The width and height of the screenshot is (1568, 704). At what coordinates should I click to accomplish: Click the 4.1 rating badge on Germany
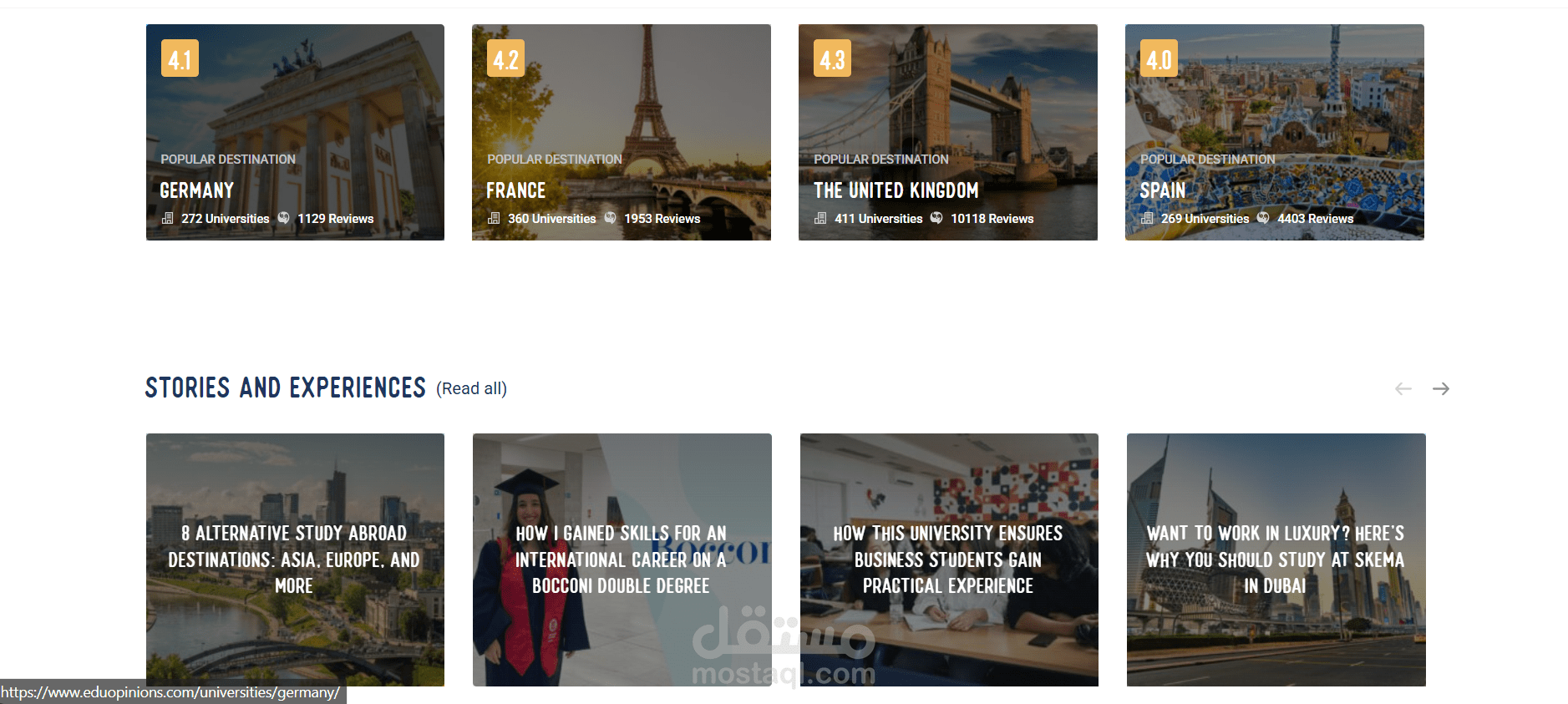click(180, 58)
